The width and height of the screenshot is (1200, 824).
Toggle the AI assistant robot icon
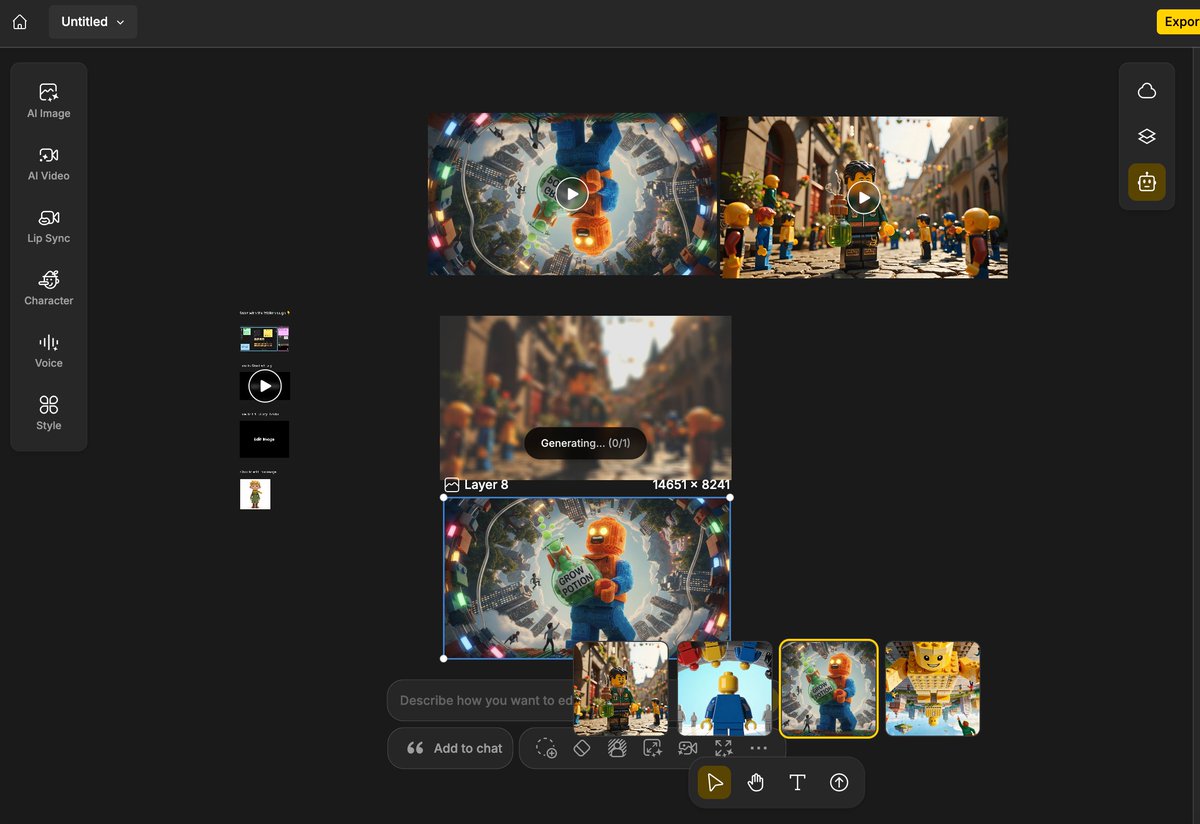[x=1147, y=182]
